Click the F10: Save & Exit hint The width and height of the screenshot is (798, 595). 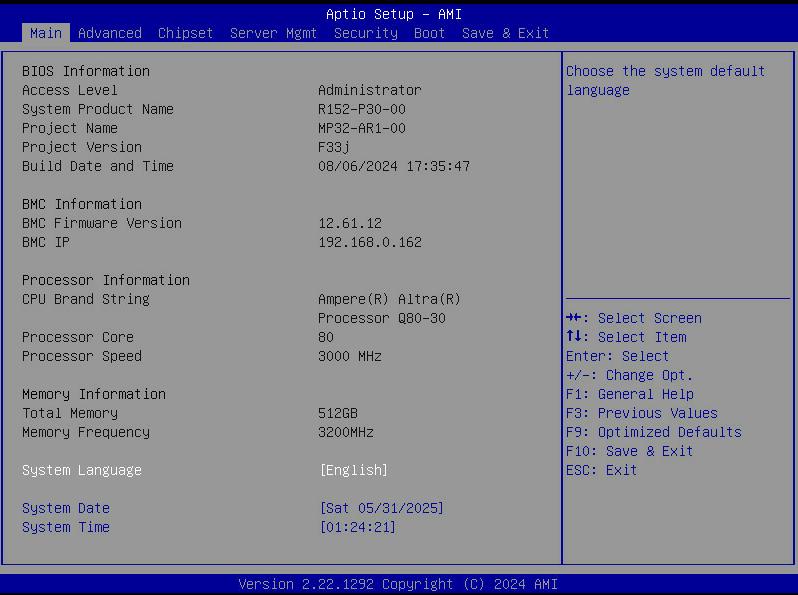tap(630, 451)
